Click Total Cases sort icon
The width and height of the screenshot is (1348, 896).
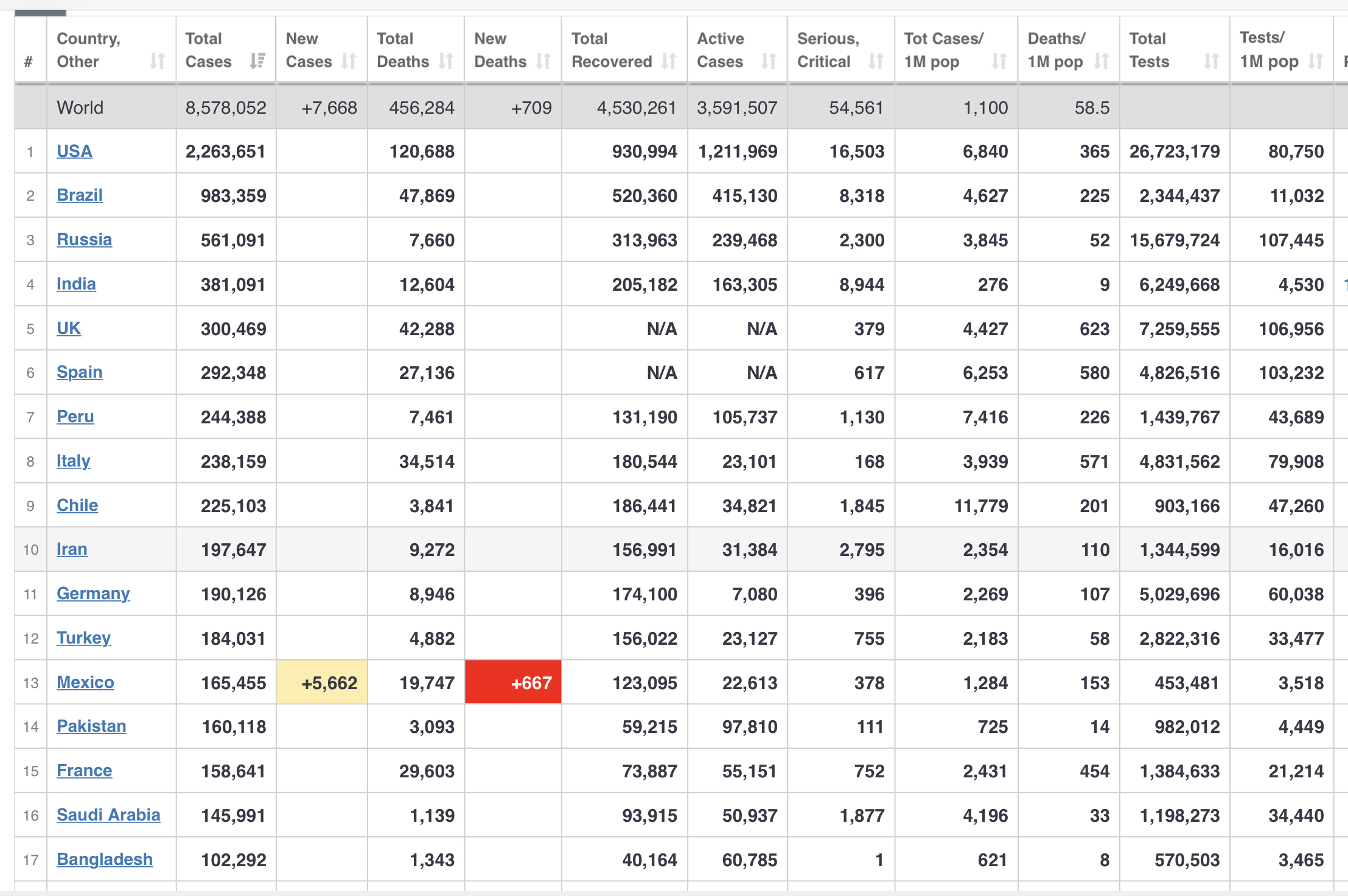point(257,61)
